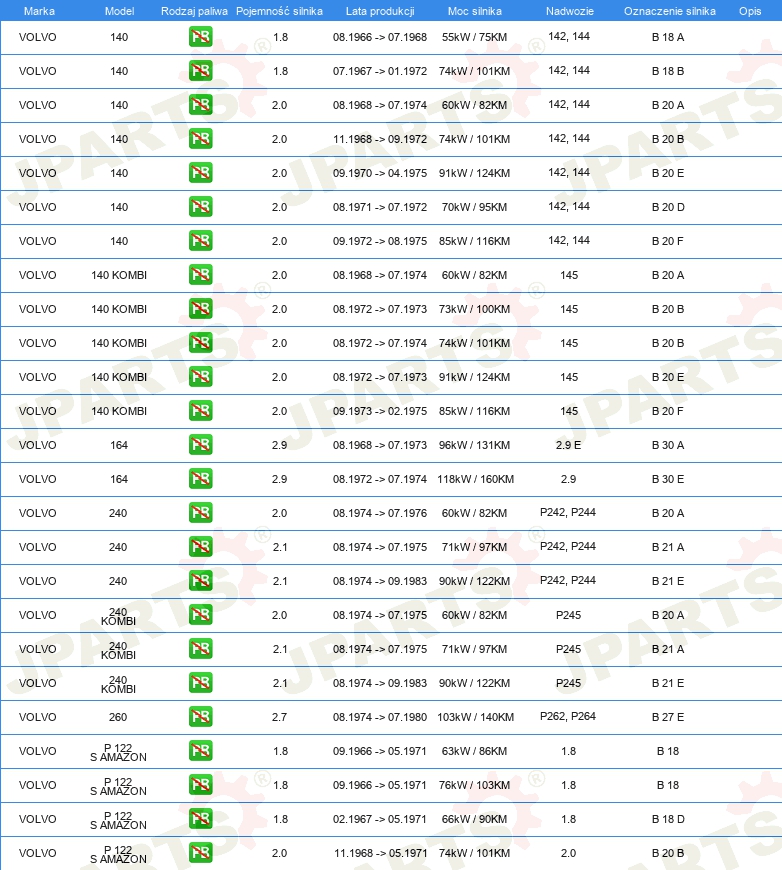
Task: Click the '2.9 E' body cell
Action: 568,445
